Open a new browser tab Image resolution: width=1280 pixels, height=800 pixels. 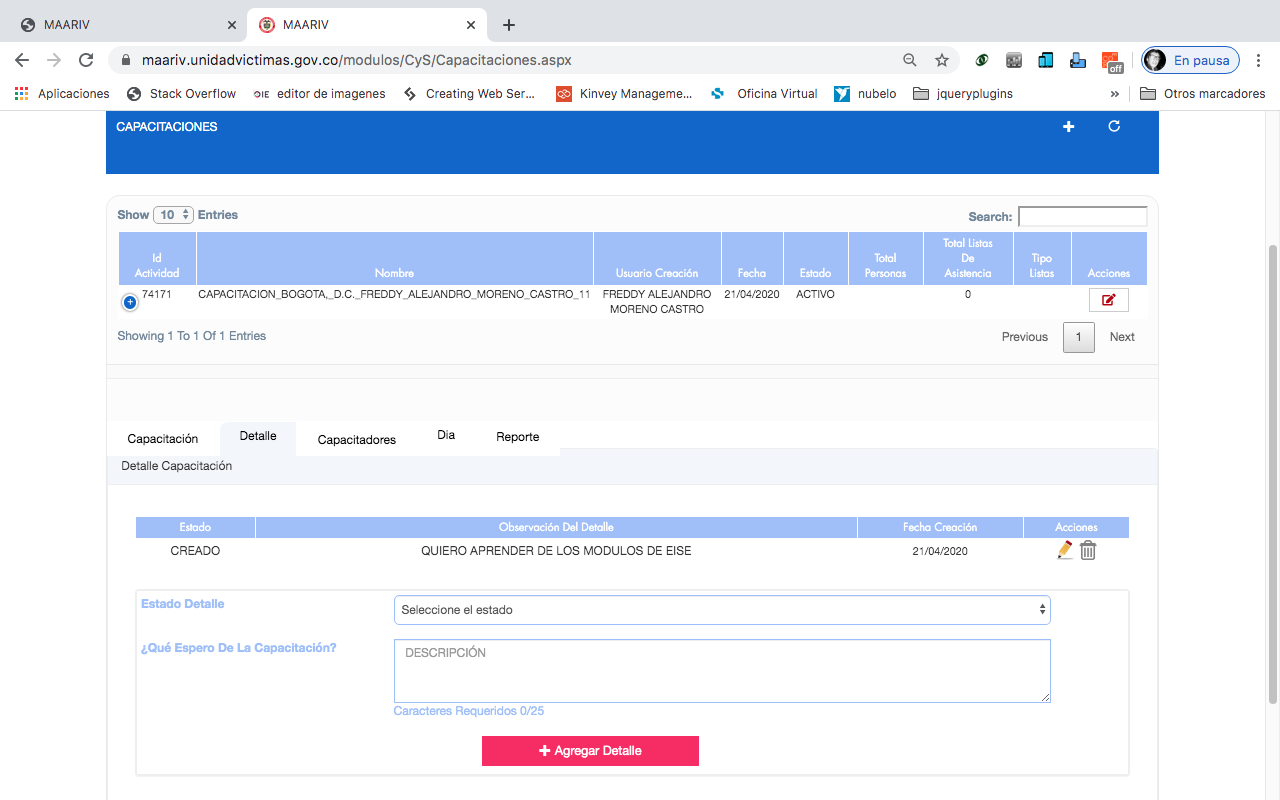[509, 25]
